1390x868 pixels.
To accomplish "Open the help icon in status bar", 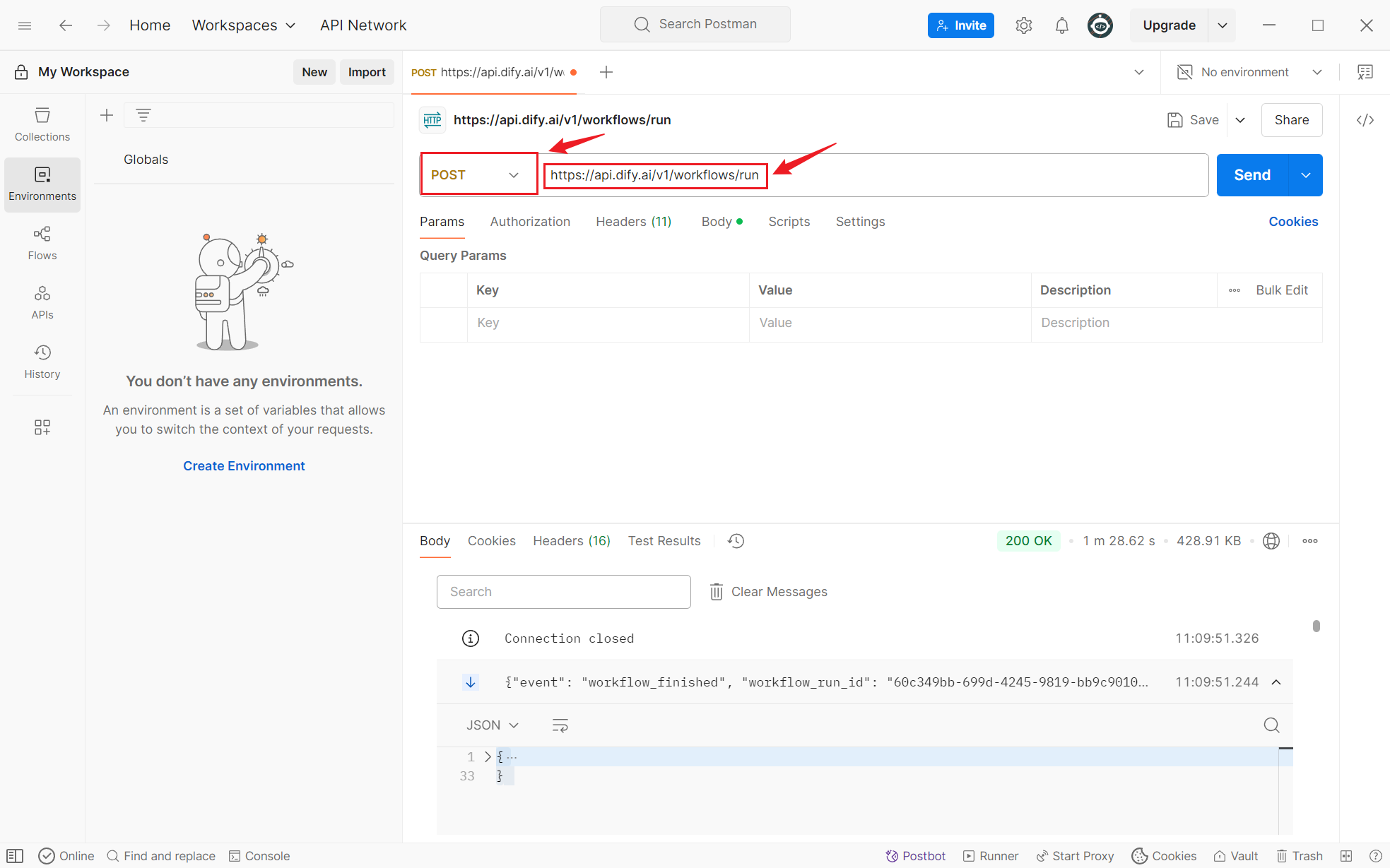I will [1376, 856].
